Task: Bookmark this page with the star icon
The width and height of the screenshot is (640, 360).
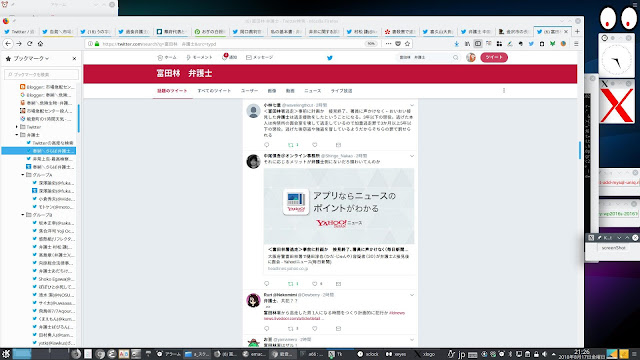Action: click(x=407, y=44)
